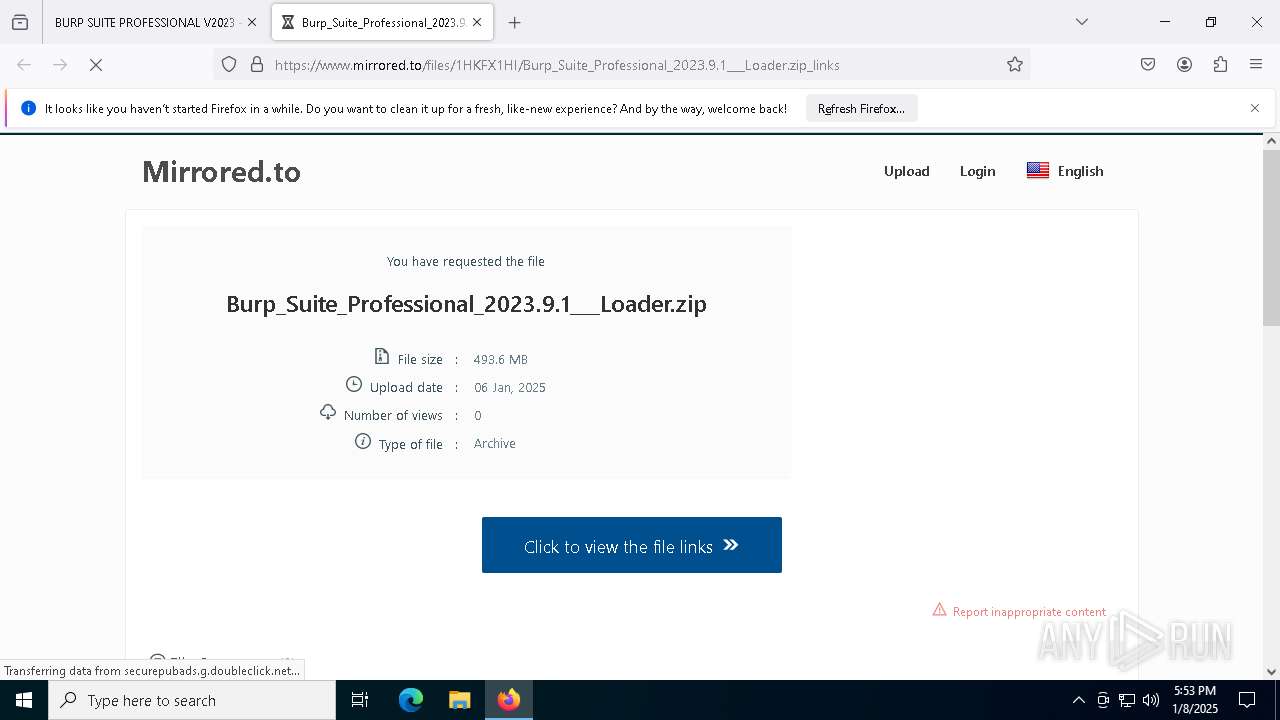Click the Refresh Firefox button
This screenshot has height=720, width=1280.
861,109
